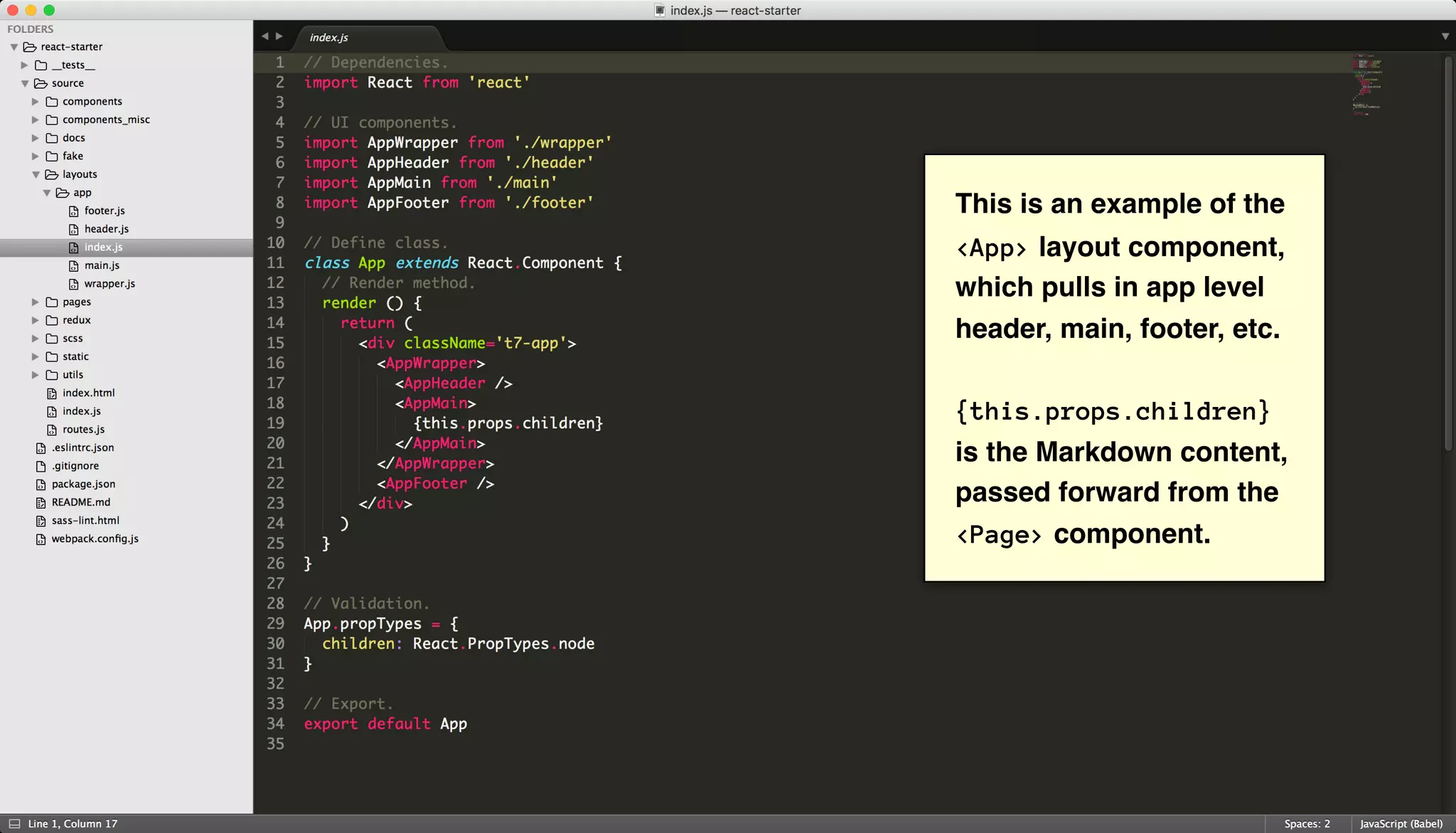The image size is (1456, 833).
Task: Click the webpack.config.js file icon
Action: coord(41,539)
